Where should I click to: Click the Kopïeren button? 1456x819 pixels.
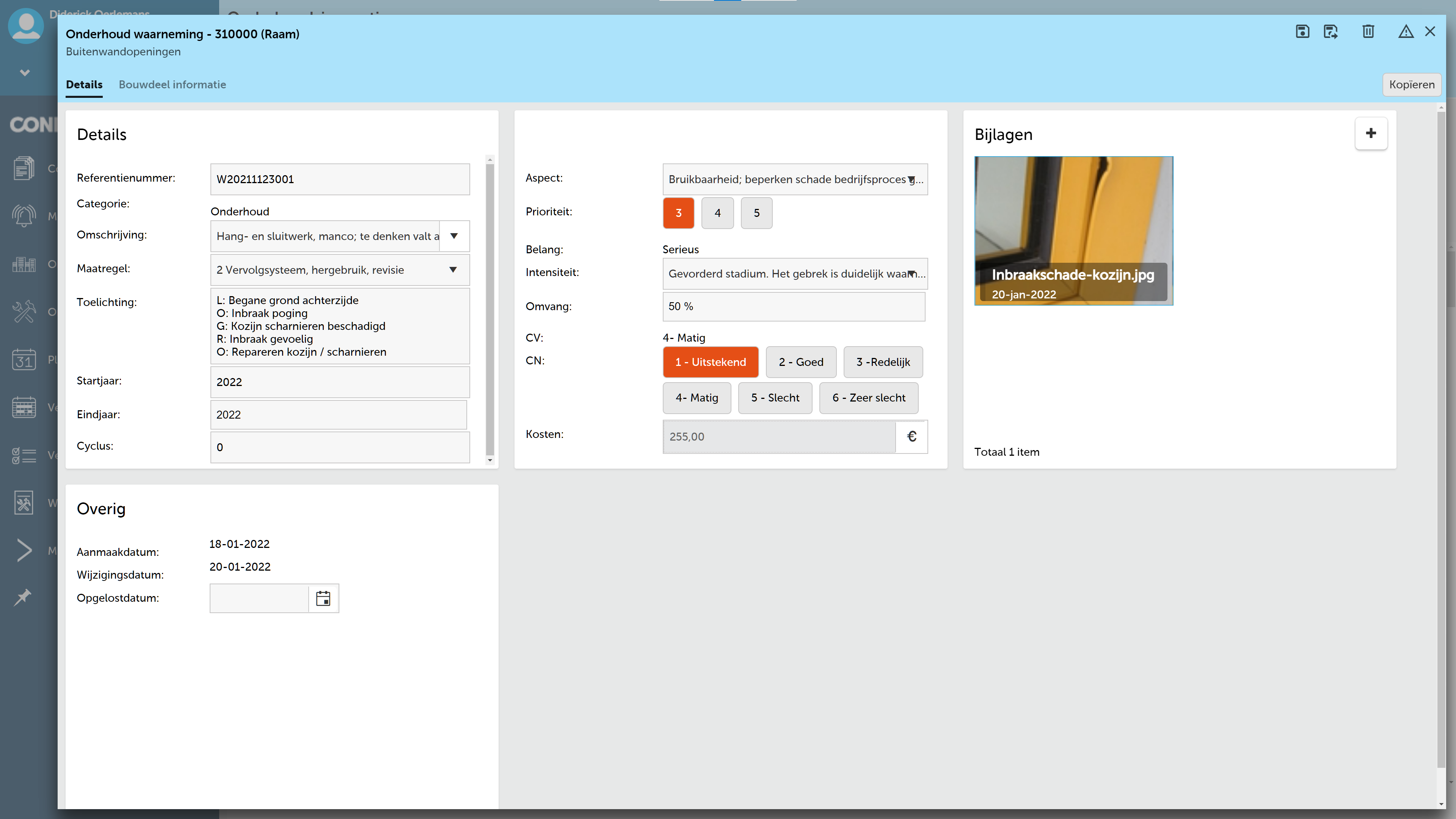[1411, 85]
